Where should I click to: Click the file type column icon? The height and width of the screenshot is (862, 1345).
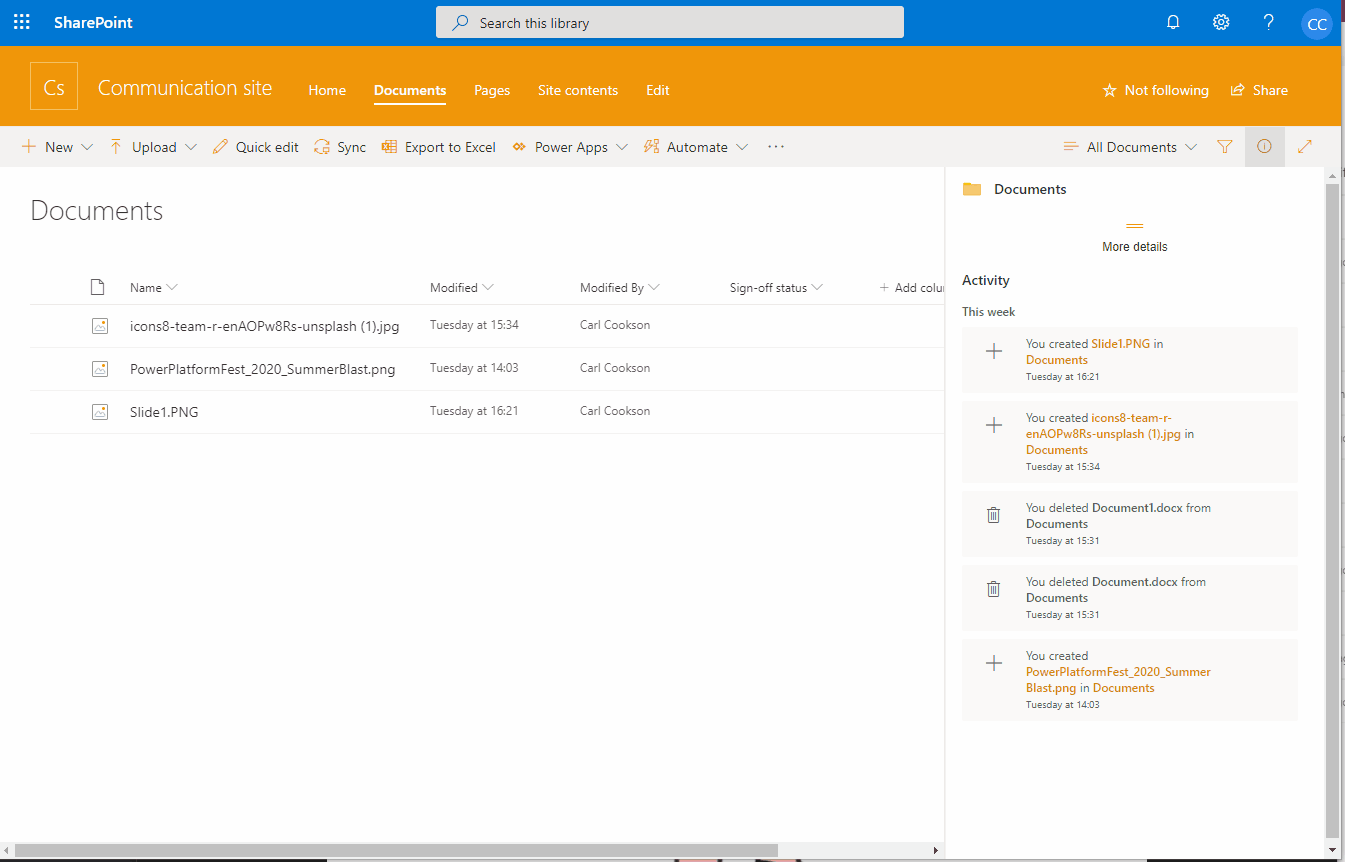(x=98, y=287)
